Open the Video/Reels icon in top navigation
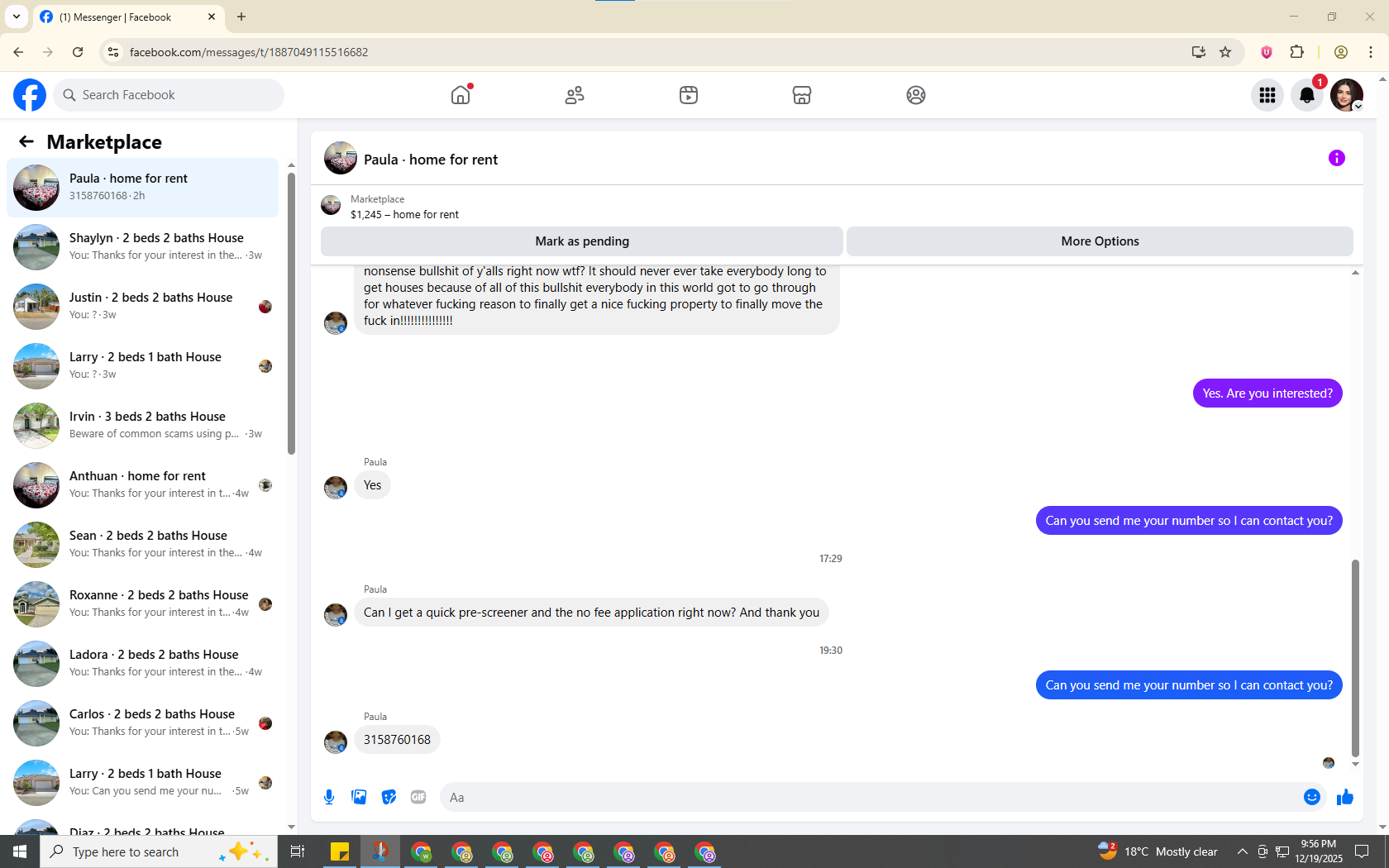This screenshot has width=1389, height=868. (689, 95)
